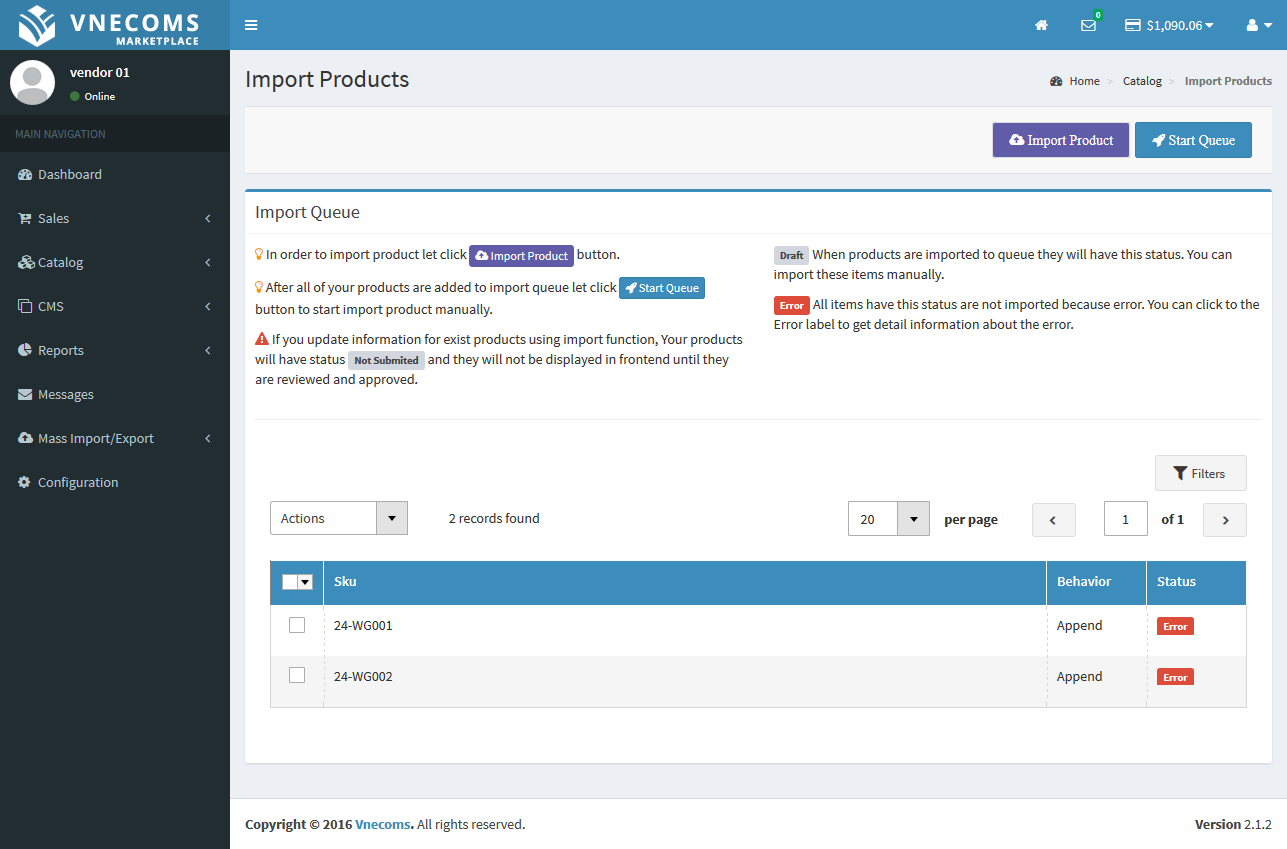Viewport: 1287px width, 849px height.
Task: Open the user account icon top right
Action: (x=1253, y=25)
